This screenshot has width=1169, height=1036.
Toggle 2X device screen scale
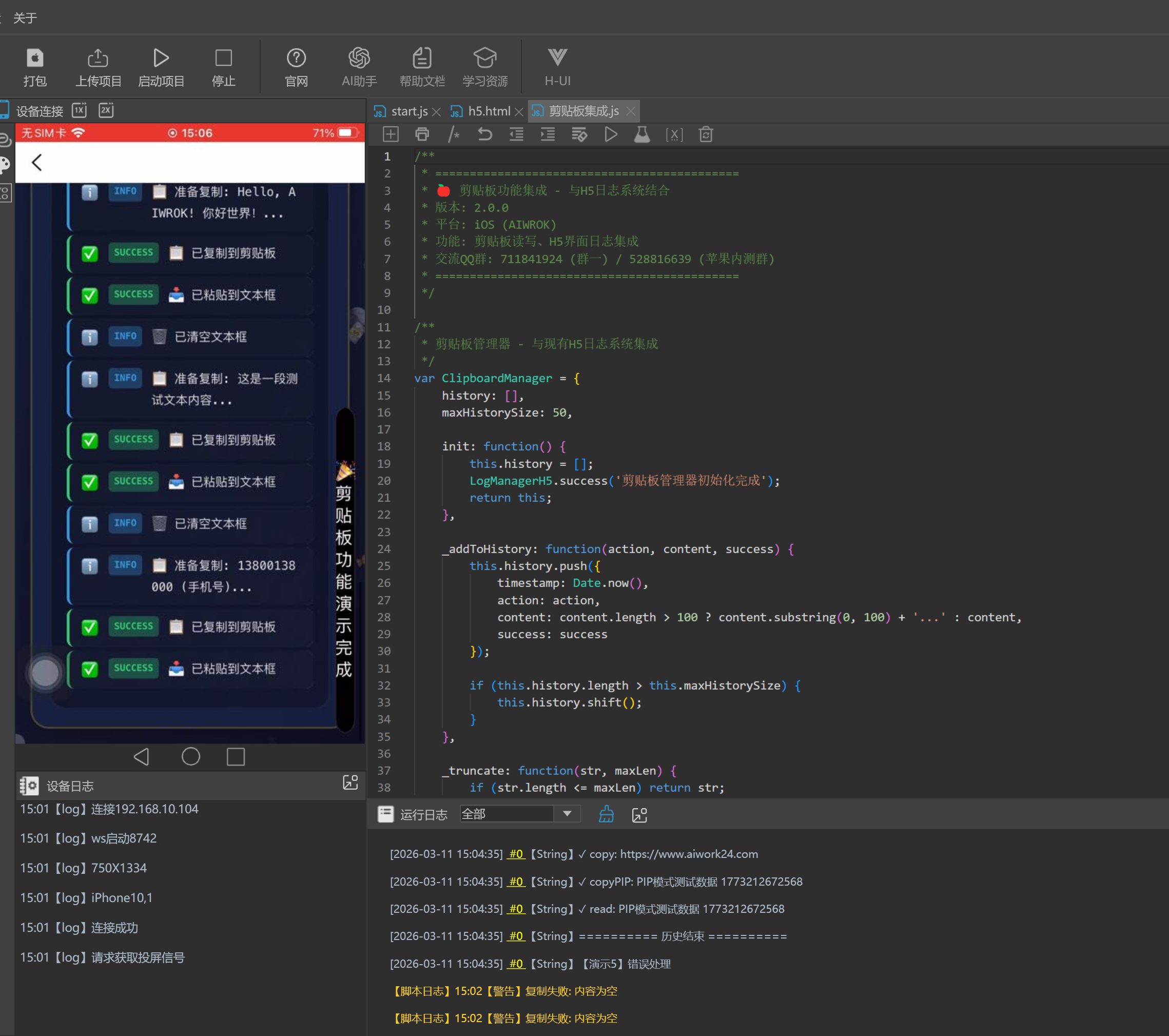point(106,110)
